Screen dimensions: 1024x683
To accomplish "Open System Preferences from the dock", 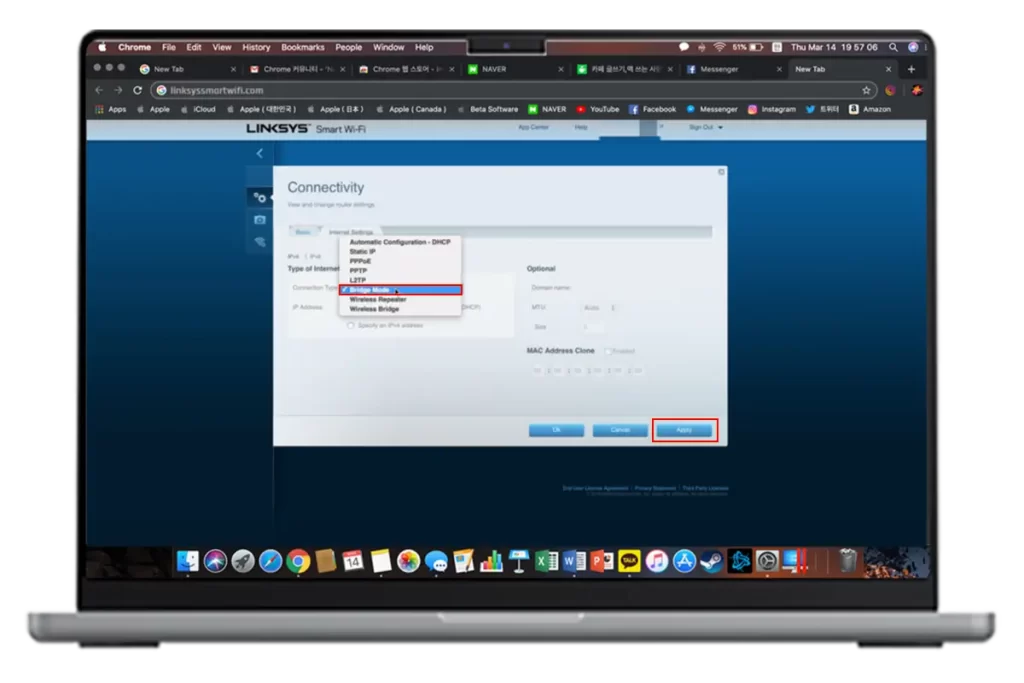I will (767, 562).
